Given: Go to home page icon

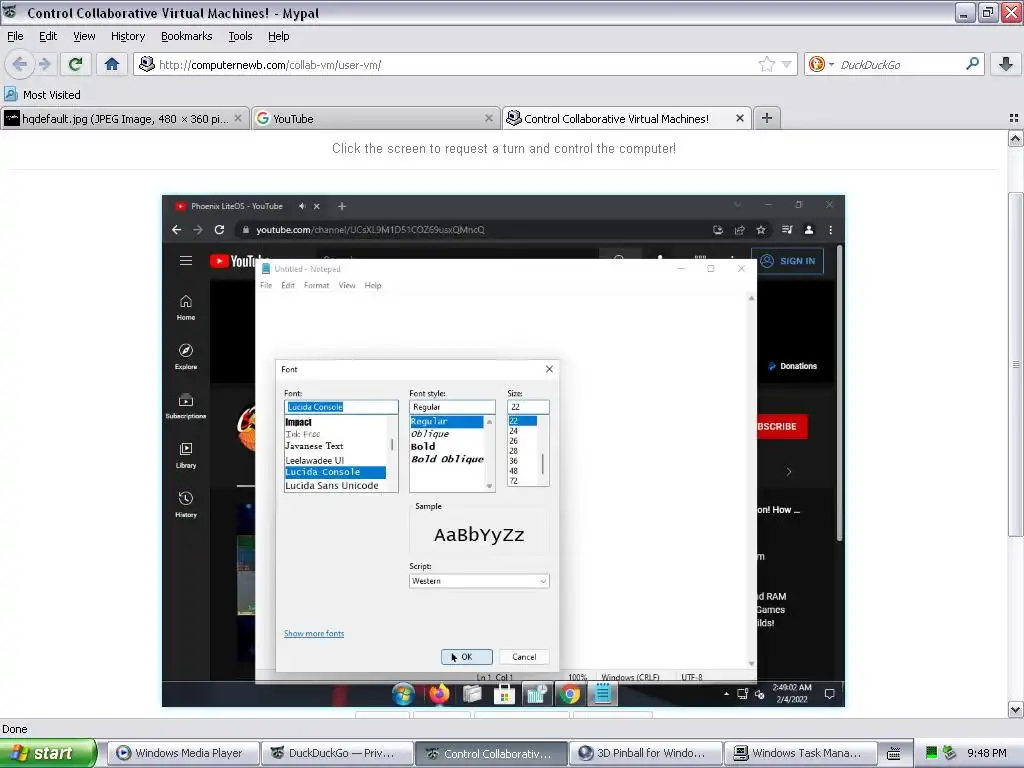Looking at the screenshot, I should [x=112, y=64].
